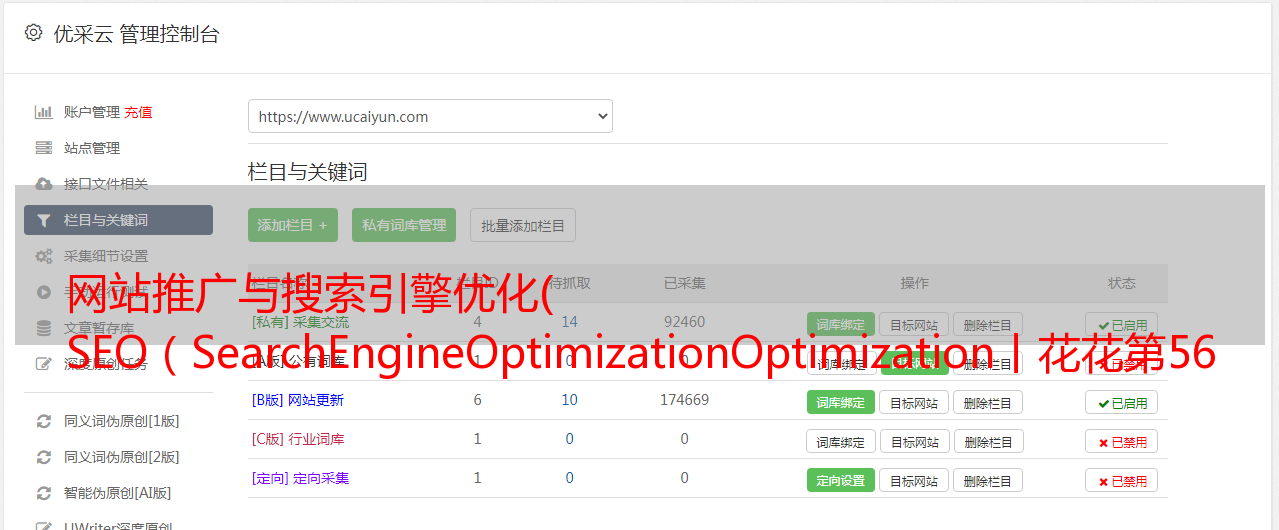Click 目标网站 in the 定向采集 row
Screen dimensions: 1279x530
pyautogui.click(x=914, y=480)
